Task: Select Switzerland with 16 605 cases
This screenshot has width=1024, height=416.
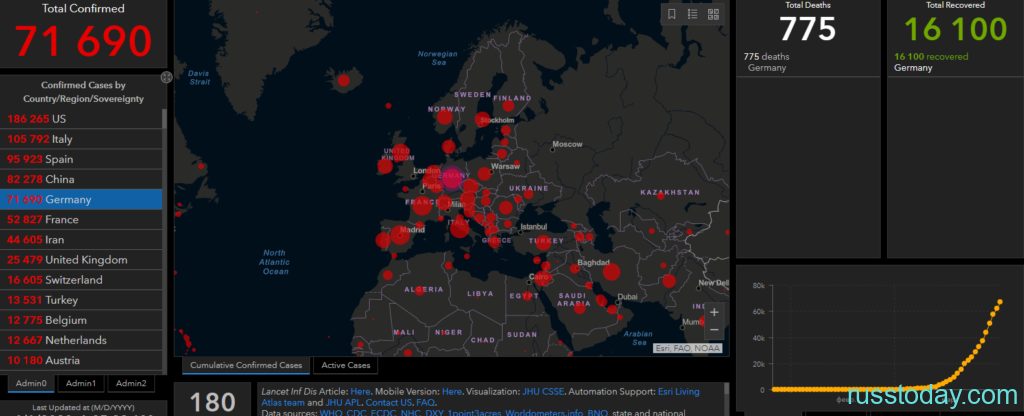Action: (x=81, y=280)
